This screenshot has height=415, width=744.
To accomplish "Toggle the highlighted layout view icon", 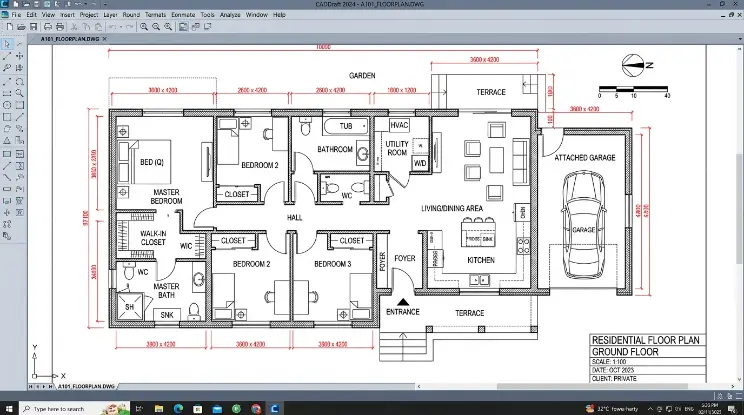I will coord(183,27).
